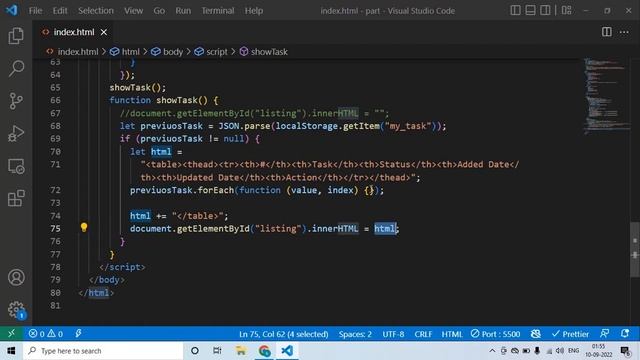The width and height of the screenshot is (640, 360).
Task: Change end of line sequence CRLF
Action: coord(423,334)
